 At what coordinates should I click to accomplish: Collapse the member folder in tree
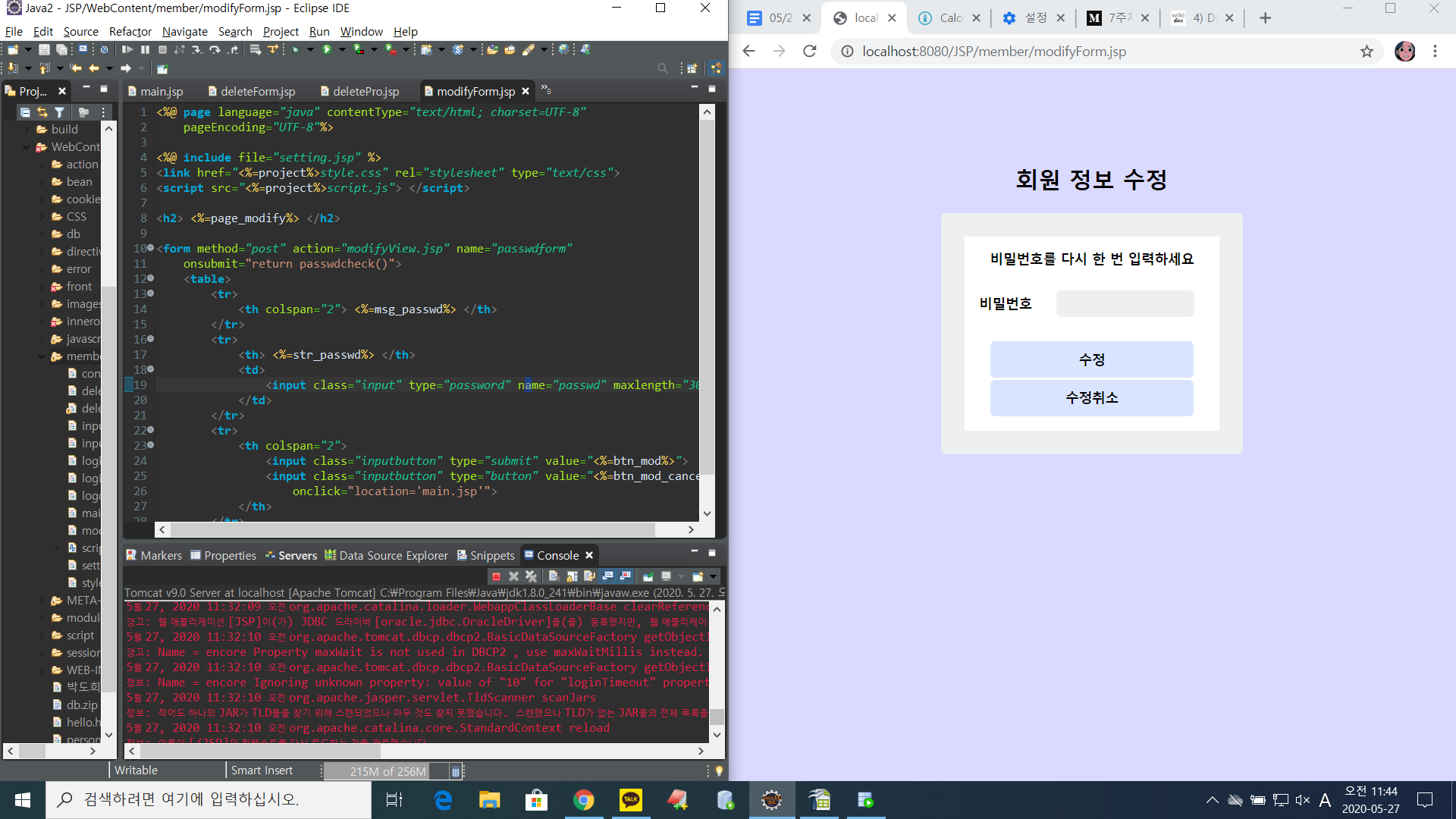[42, 356]
